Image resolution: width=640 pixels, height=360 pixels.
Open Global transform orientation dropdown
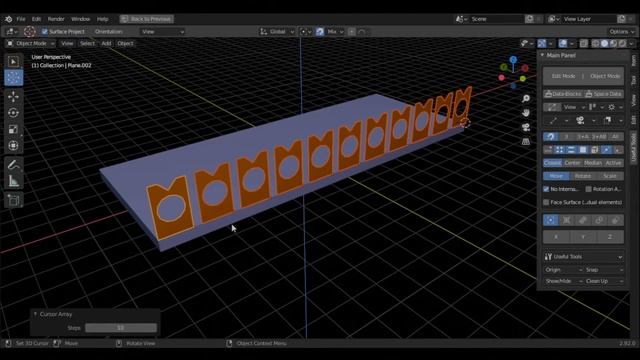click(x=277, y=31)
